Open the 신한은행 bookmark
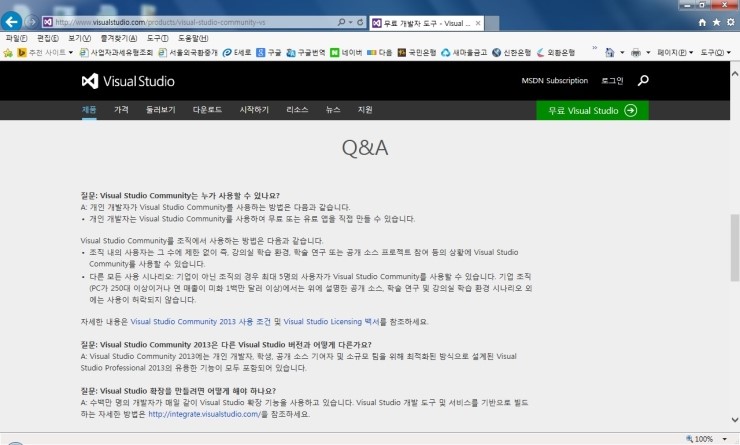 [511, 52]
